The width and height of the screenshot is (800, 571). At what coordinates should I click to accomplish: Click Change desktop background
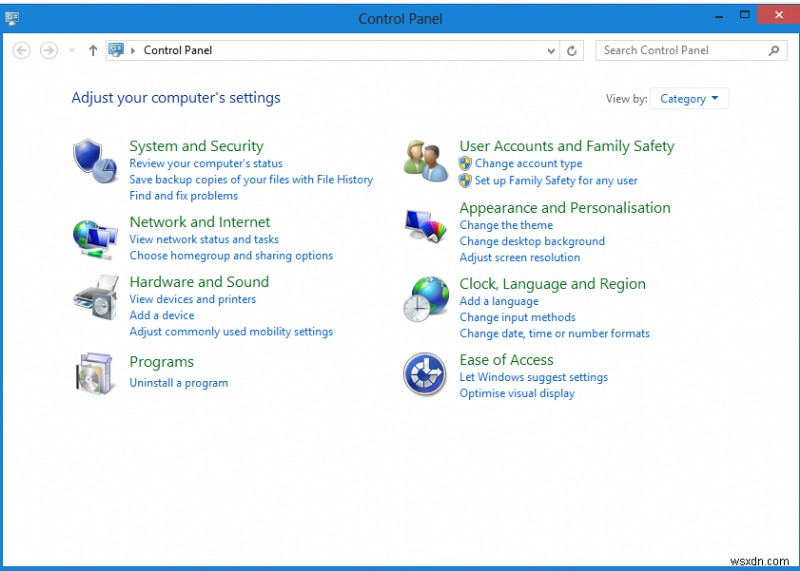click(x=532, y=241)
